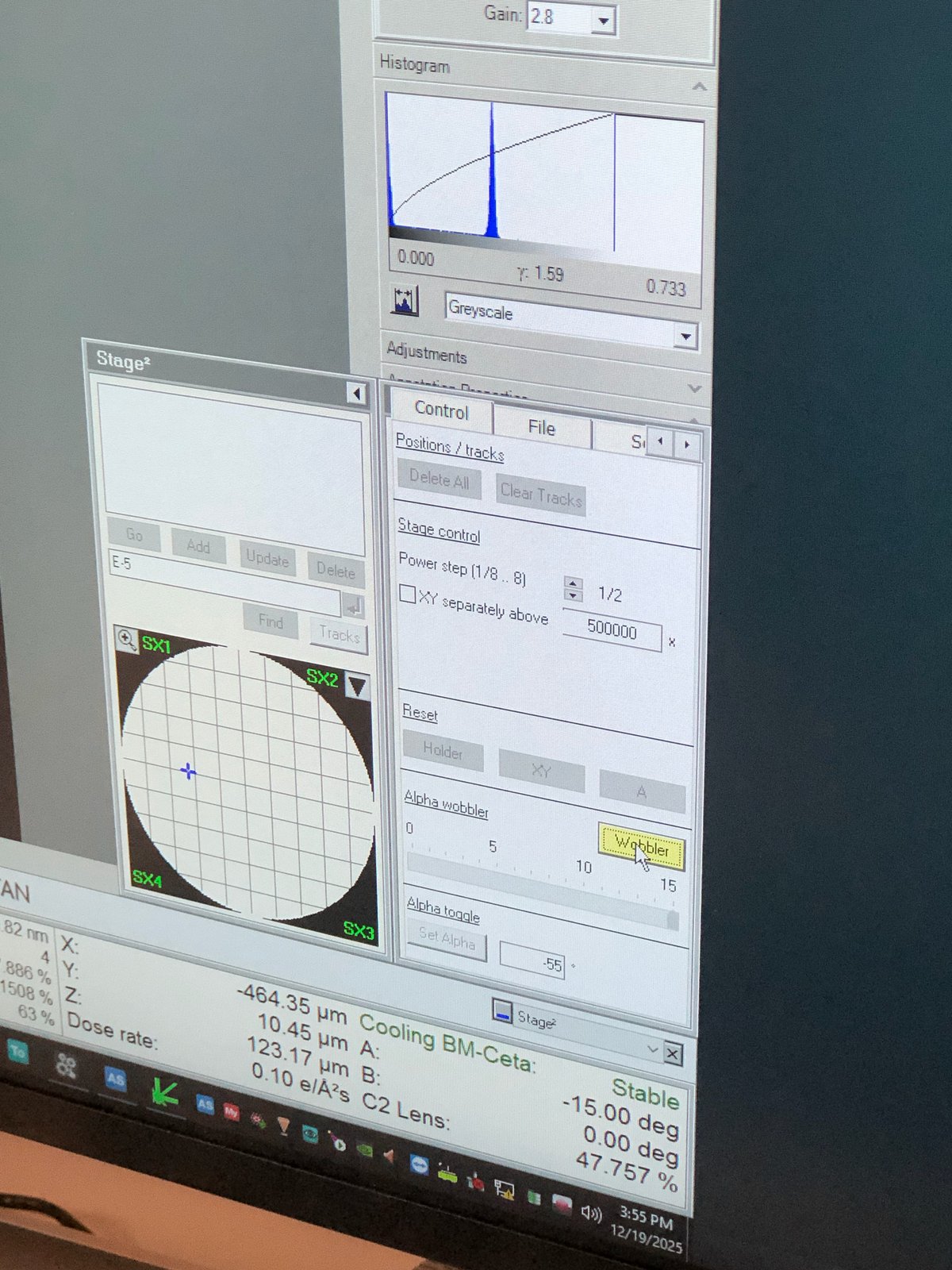Click the Set Alpha button
Viewport: 952px width, 1270px height.
(447, 940)
